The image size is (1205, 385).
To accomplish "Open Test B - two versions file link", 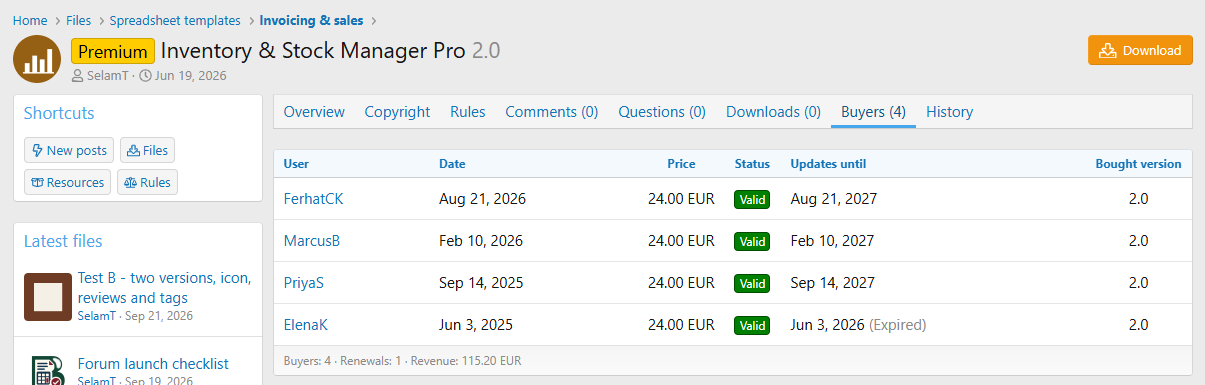I will 164,288.
